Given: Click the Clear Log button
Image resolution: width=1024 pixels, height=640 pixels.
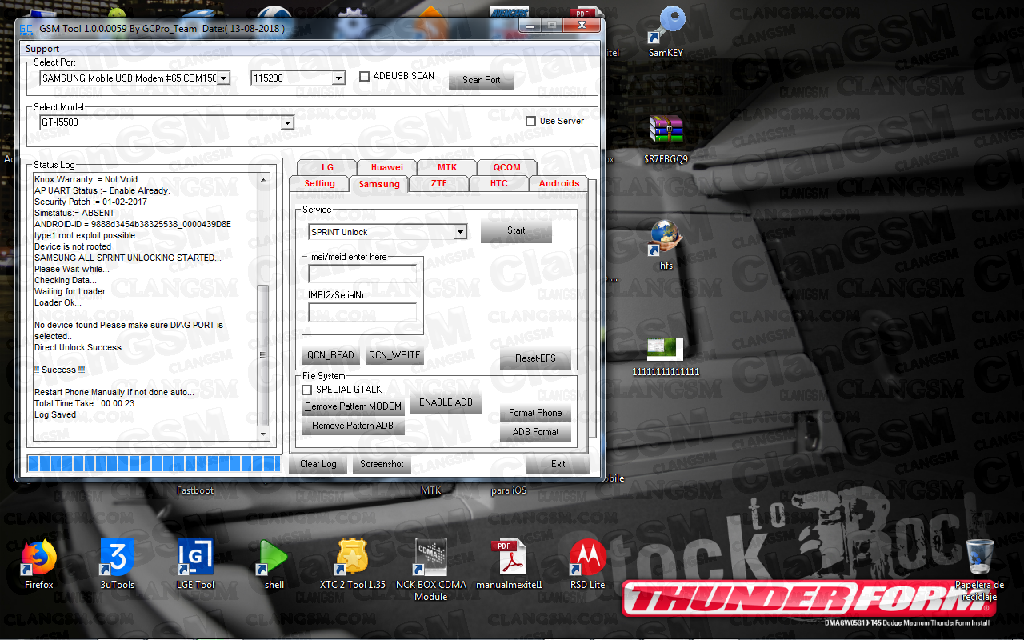Looking at the screenshot, I should point(318,464).
